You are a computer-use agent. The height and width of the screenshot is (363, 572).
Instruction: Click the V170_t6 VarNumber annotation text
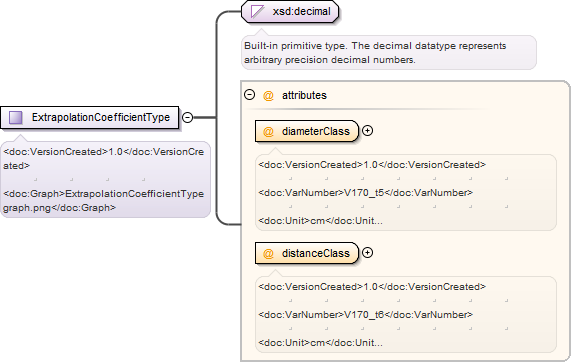tap(366, 314)
